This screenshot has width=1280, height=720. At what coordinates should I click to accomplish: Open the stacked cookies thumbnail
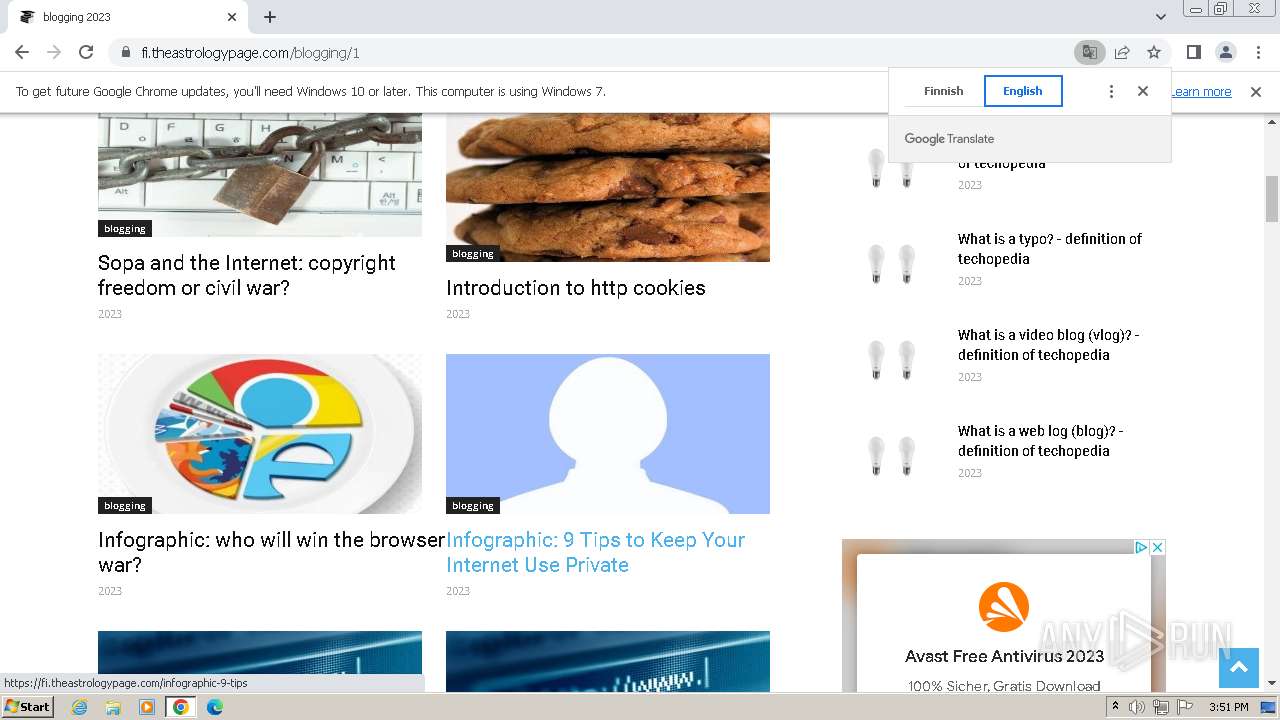click(608, 187)
